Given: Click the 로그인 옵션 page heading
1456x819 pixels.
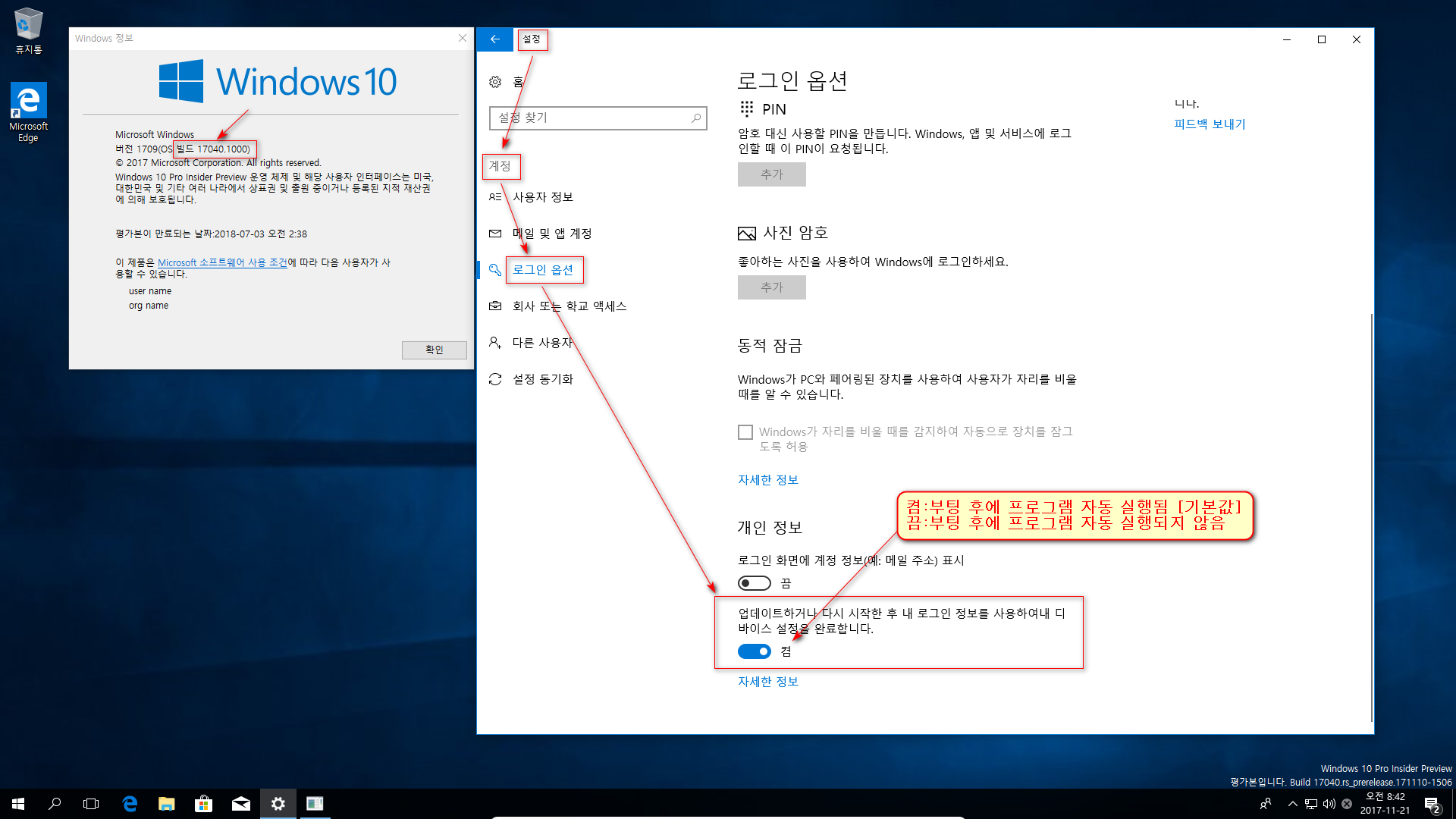Looking at the screenshot, I should tap(792, 80).
